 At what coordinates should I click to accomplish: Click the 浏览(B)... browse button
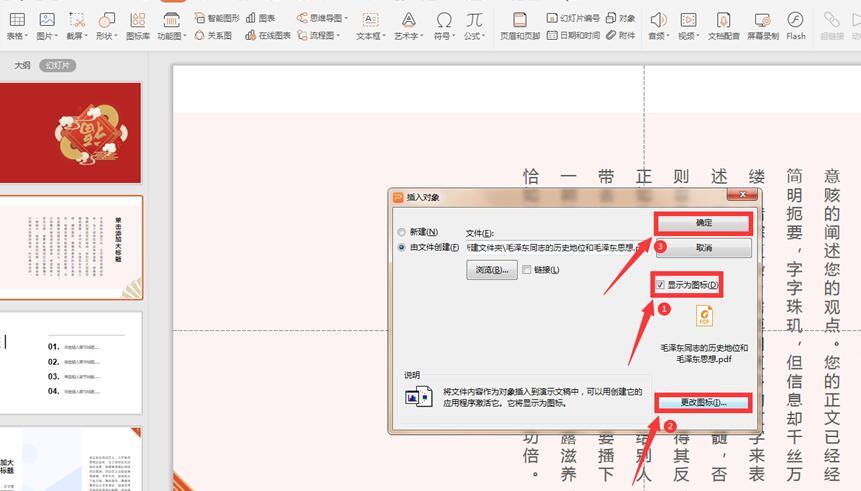(491, 270)
